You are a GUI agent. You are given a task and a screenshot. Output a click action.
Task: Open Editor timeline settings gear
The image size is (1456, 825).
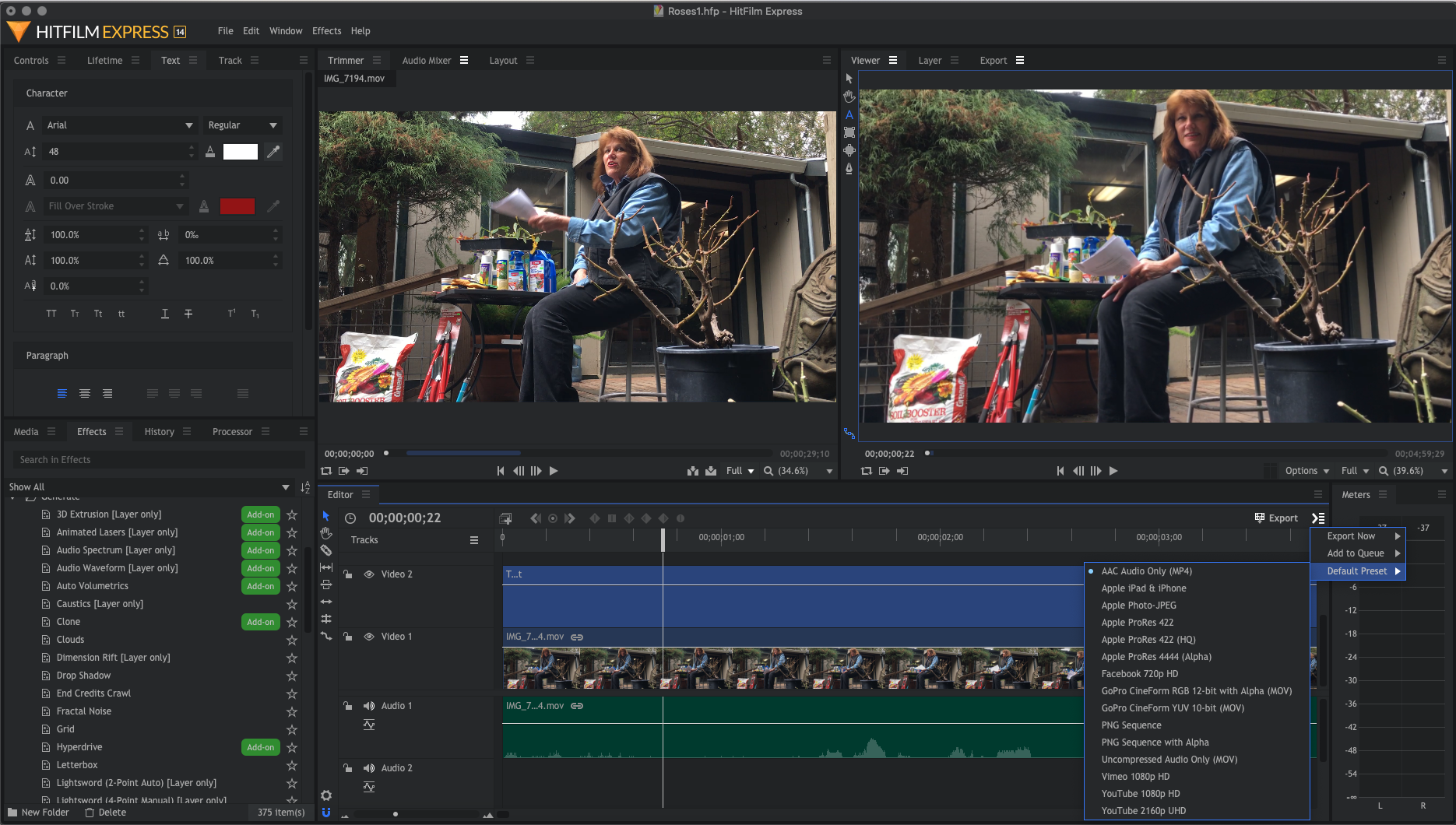pyautogui.click(x=326, y=795)
